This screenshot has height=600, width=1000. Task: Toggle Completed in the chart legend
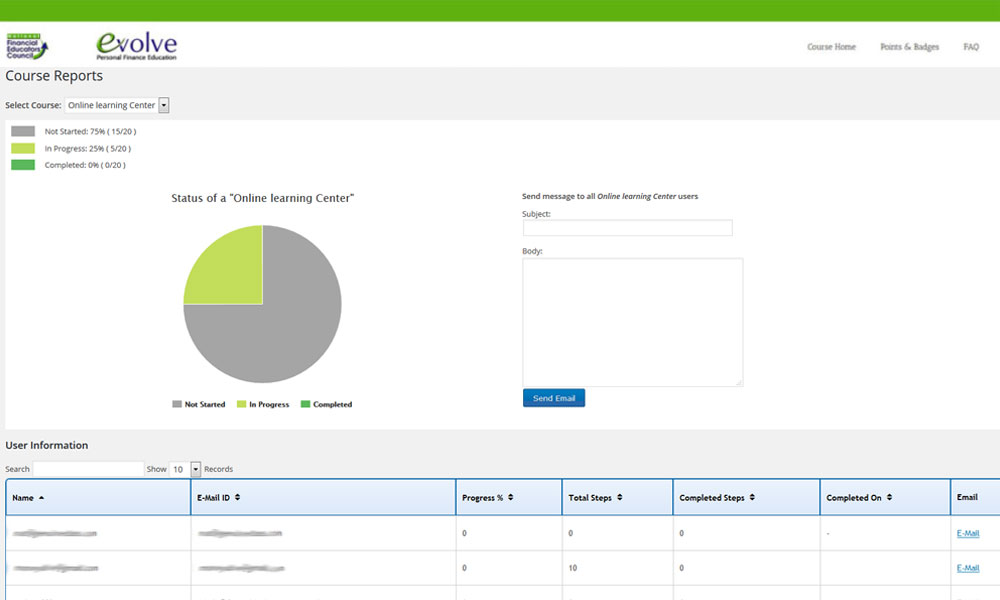click(327, 404)
